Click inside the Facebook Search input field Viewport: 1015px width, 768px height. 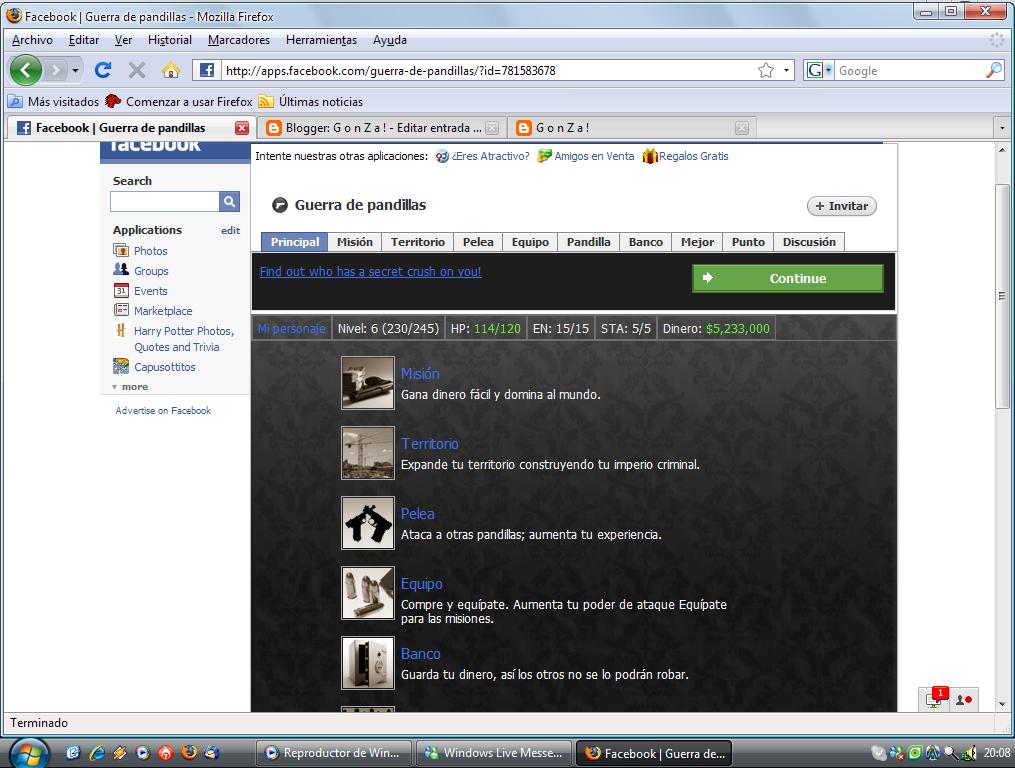[165, 201]
